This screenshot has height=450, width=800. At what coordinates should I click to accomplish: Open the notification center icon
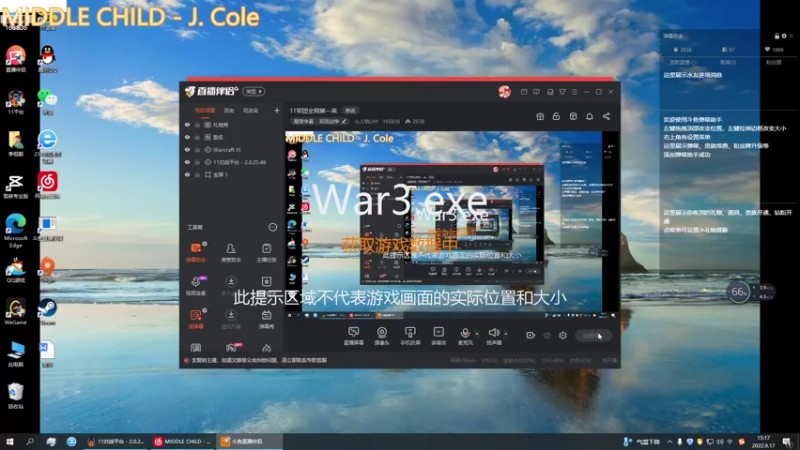pos(787,442)
